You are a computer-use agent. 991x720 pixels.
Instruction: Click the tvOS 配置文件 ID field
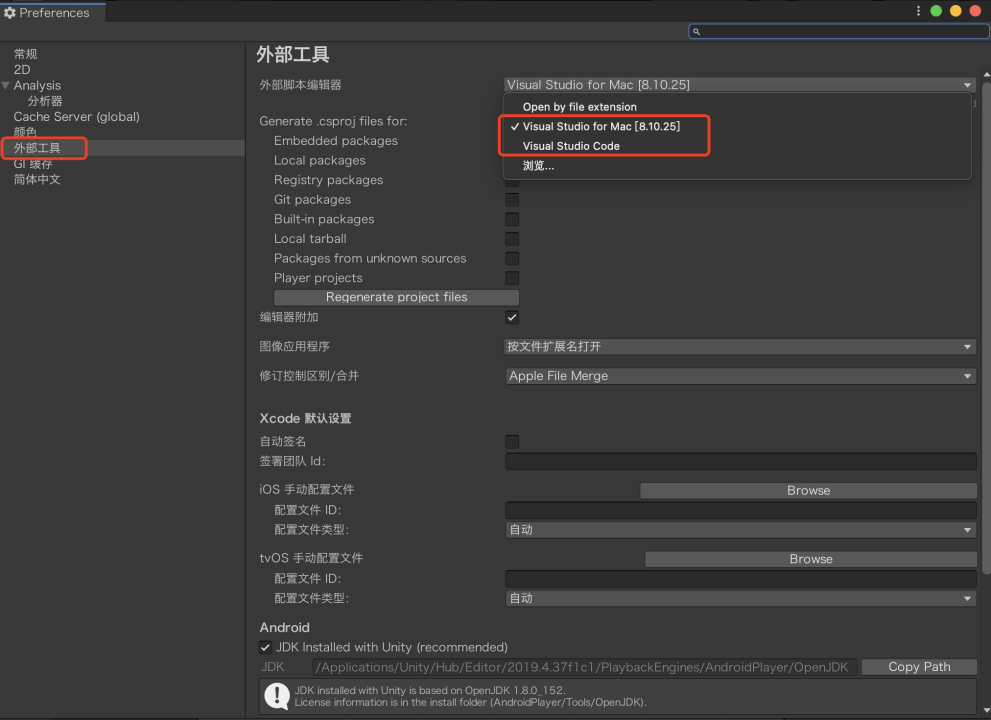pos(741,579)
